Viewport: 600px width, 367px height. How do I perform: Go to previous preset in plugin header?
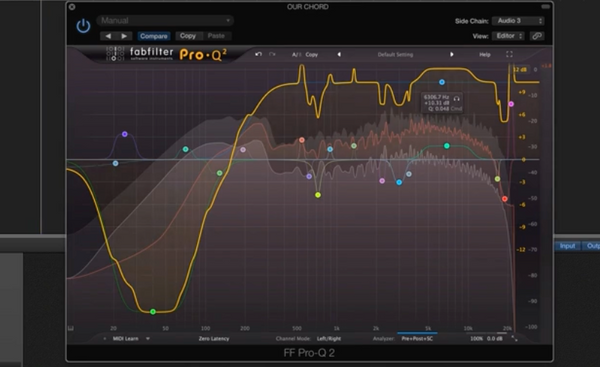pyautogui.click(x=108, y=36)
